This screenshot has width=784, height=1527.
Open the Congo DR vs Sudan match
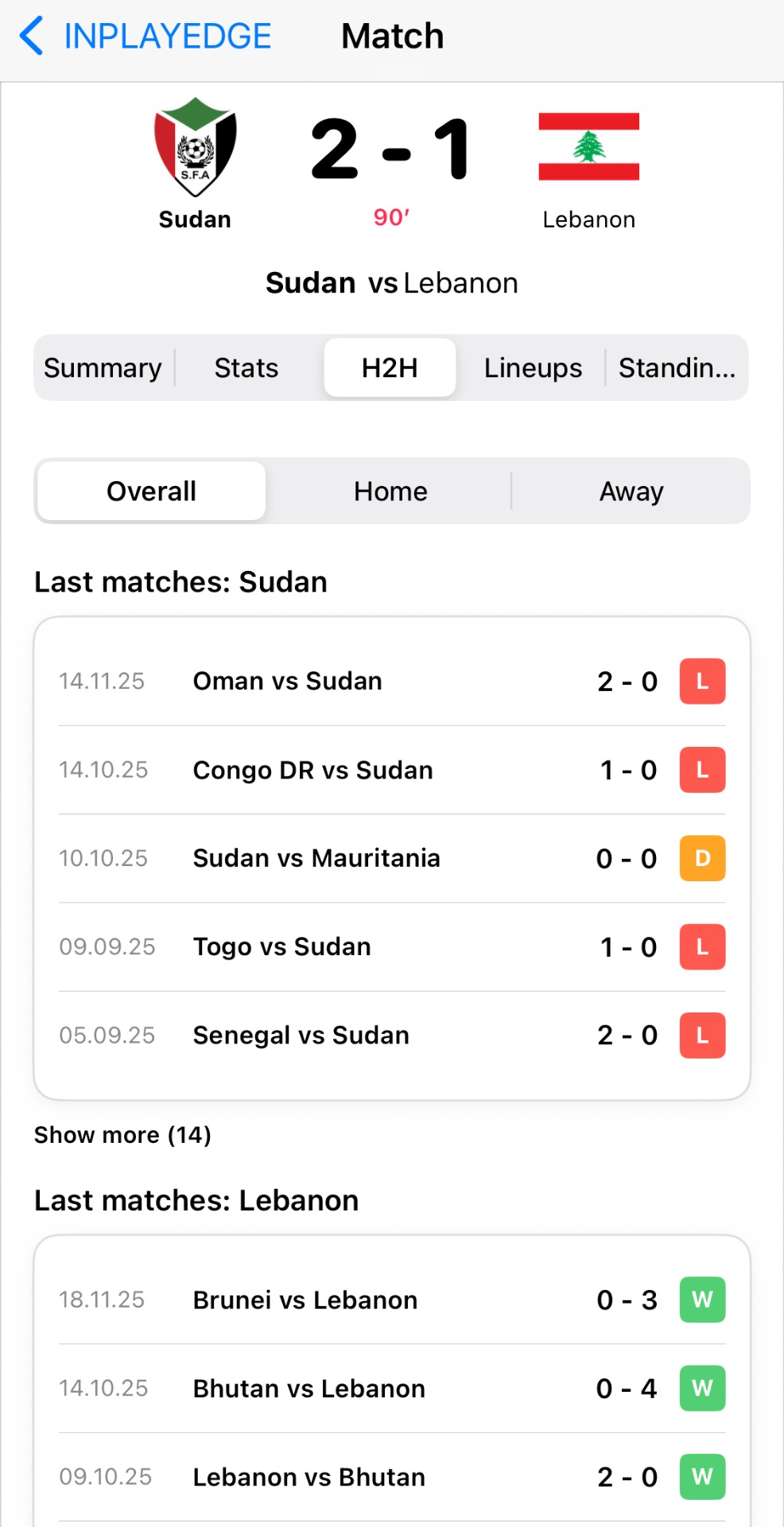312,771
